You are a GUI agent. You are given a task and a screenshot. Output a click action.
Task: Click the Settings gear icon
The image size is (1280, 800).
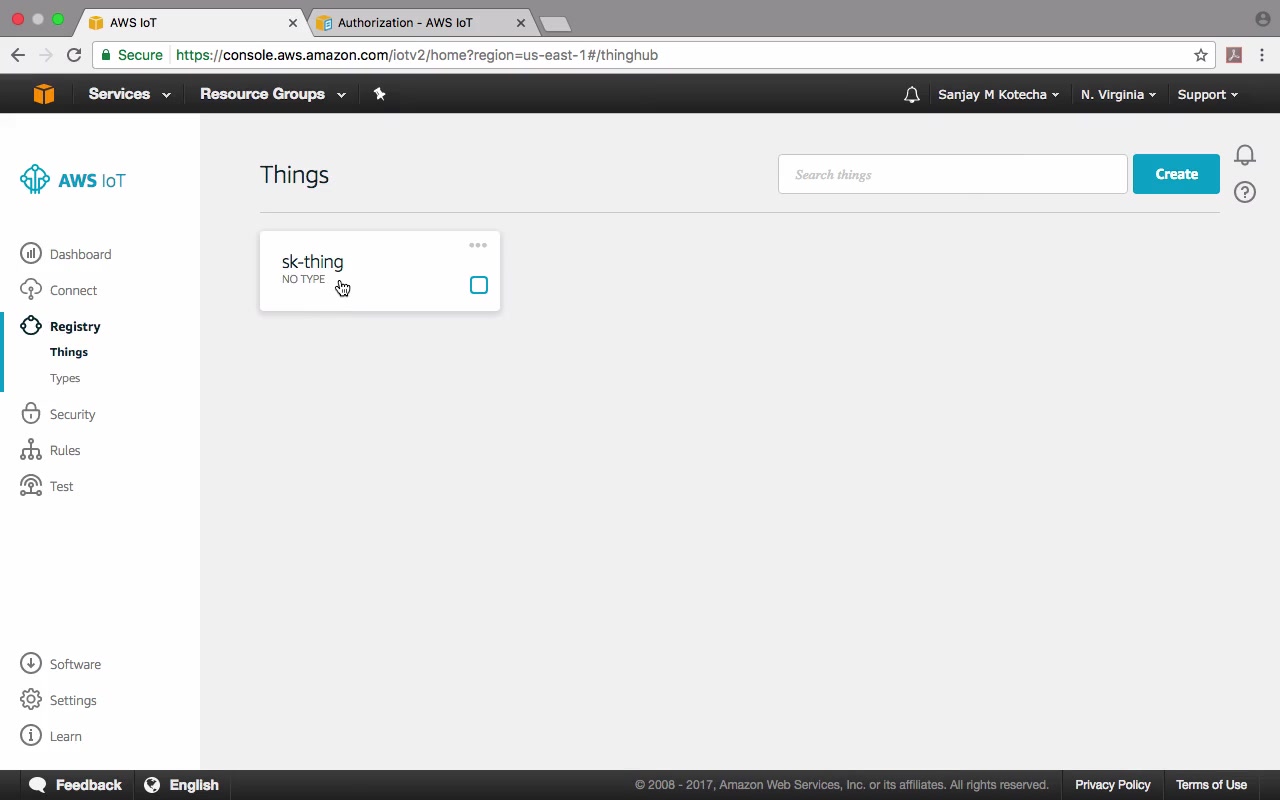click(x=31, y=700)
